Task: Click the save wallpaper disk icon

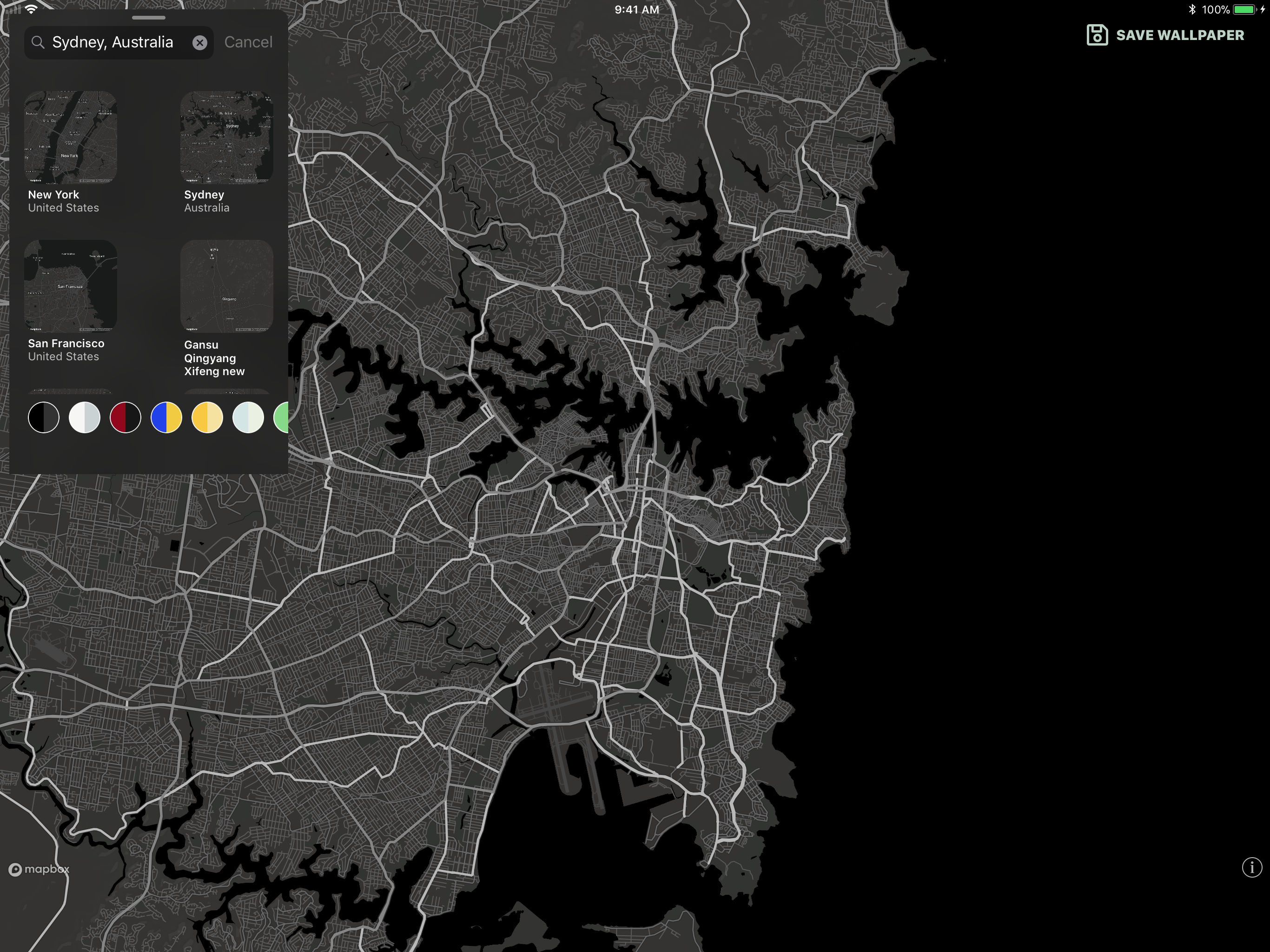Action: click(x=1097, y=35)
